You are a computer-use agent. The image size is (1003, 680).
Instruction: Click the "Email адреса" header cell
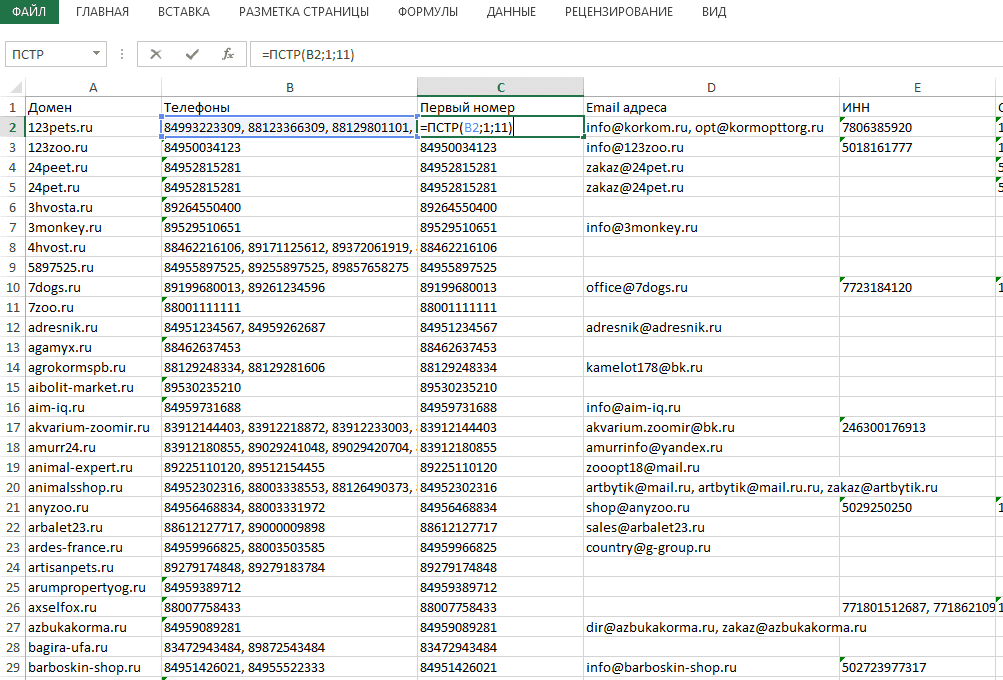[711, 107]
